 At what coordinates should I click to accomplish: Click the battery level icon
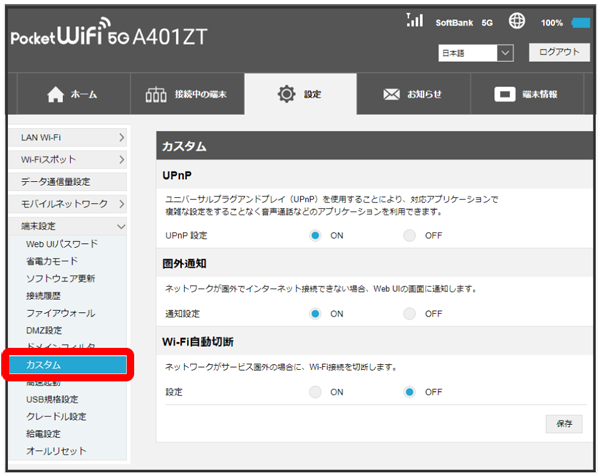(581, 22)
